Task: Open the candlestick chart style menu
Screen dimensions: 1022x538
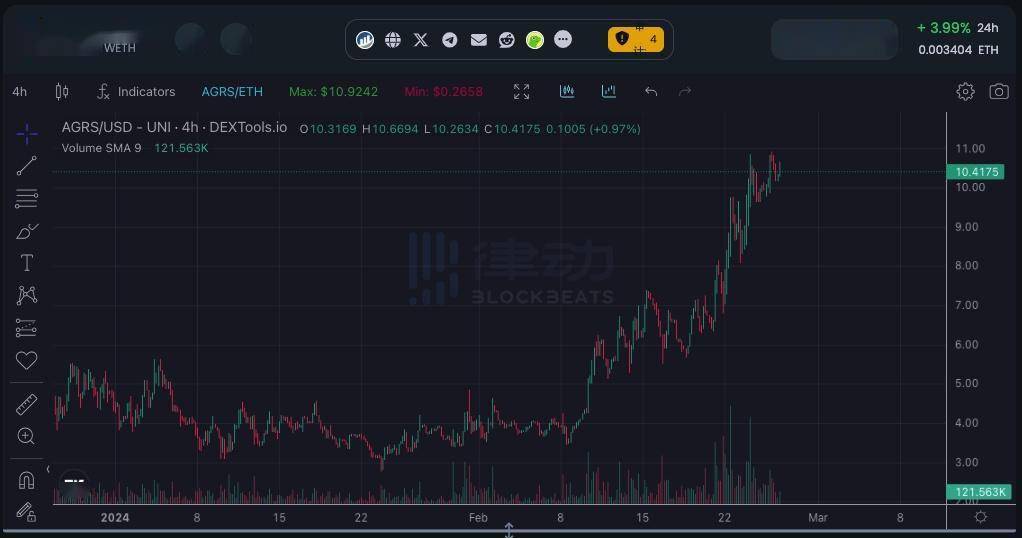Action: [x=62, y=92]
